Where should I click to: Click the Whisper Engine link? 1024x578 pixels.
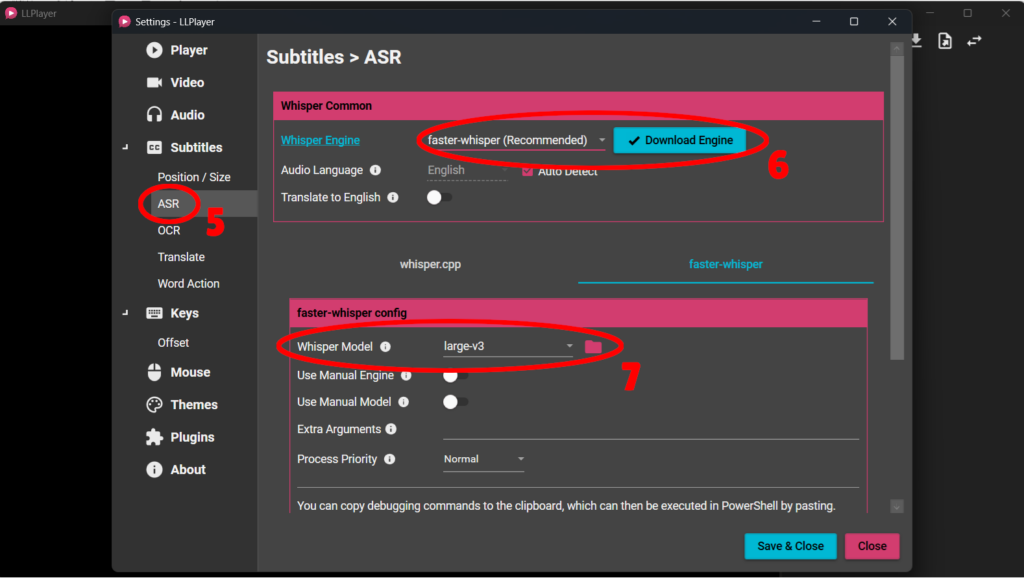tap(320, 140)
